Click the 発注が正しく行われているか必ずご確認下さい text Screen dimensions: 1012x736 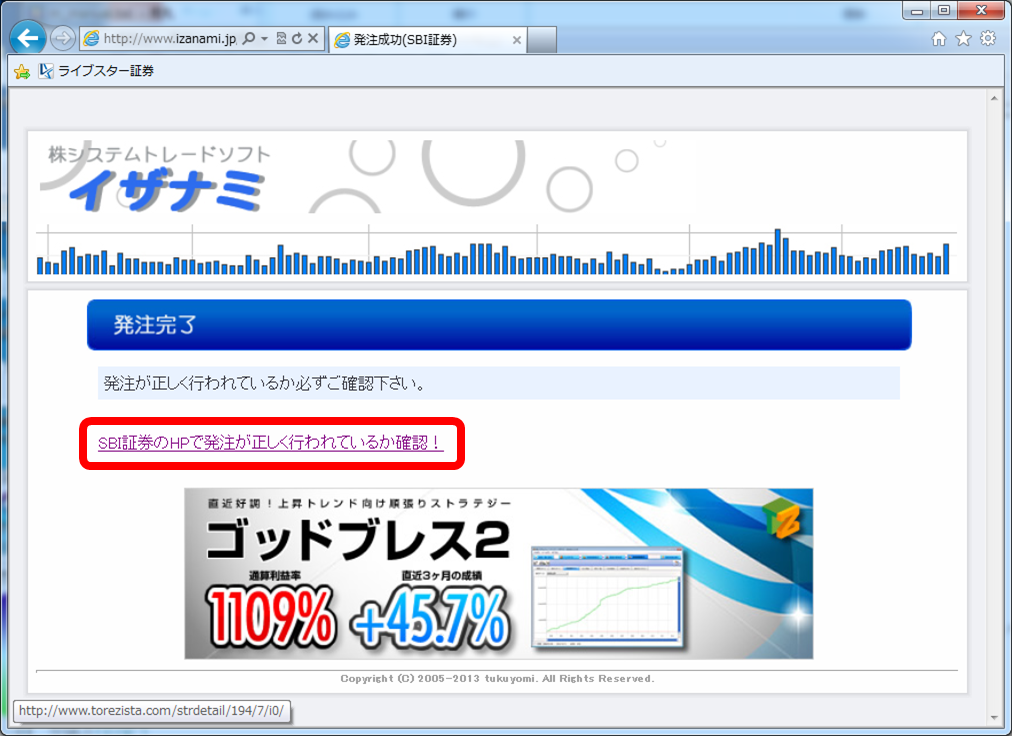(265, 383)
